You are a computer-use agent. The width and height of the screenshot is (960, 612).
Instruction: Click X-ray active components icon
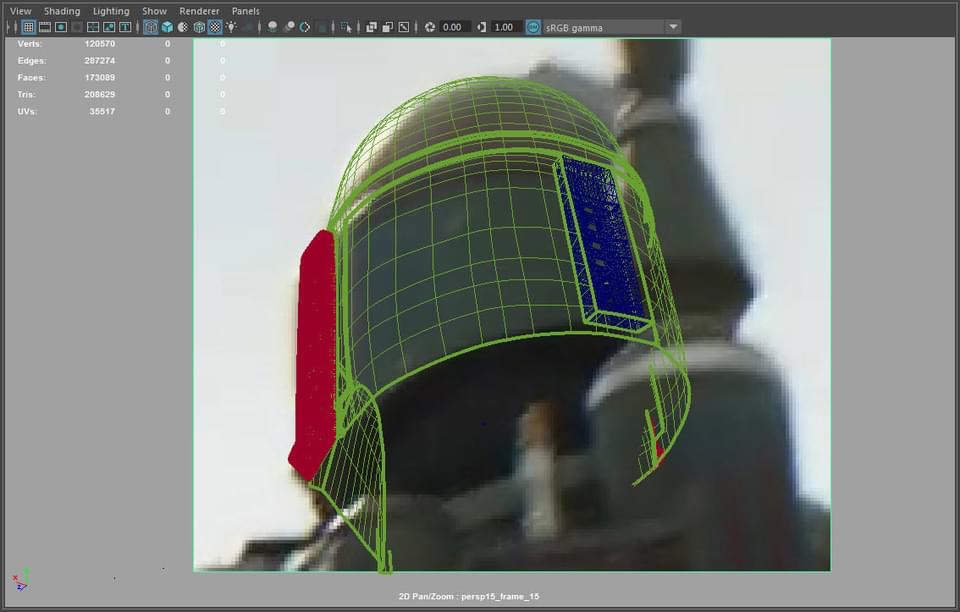(388, 27)
